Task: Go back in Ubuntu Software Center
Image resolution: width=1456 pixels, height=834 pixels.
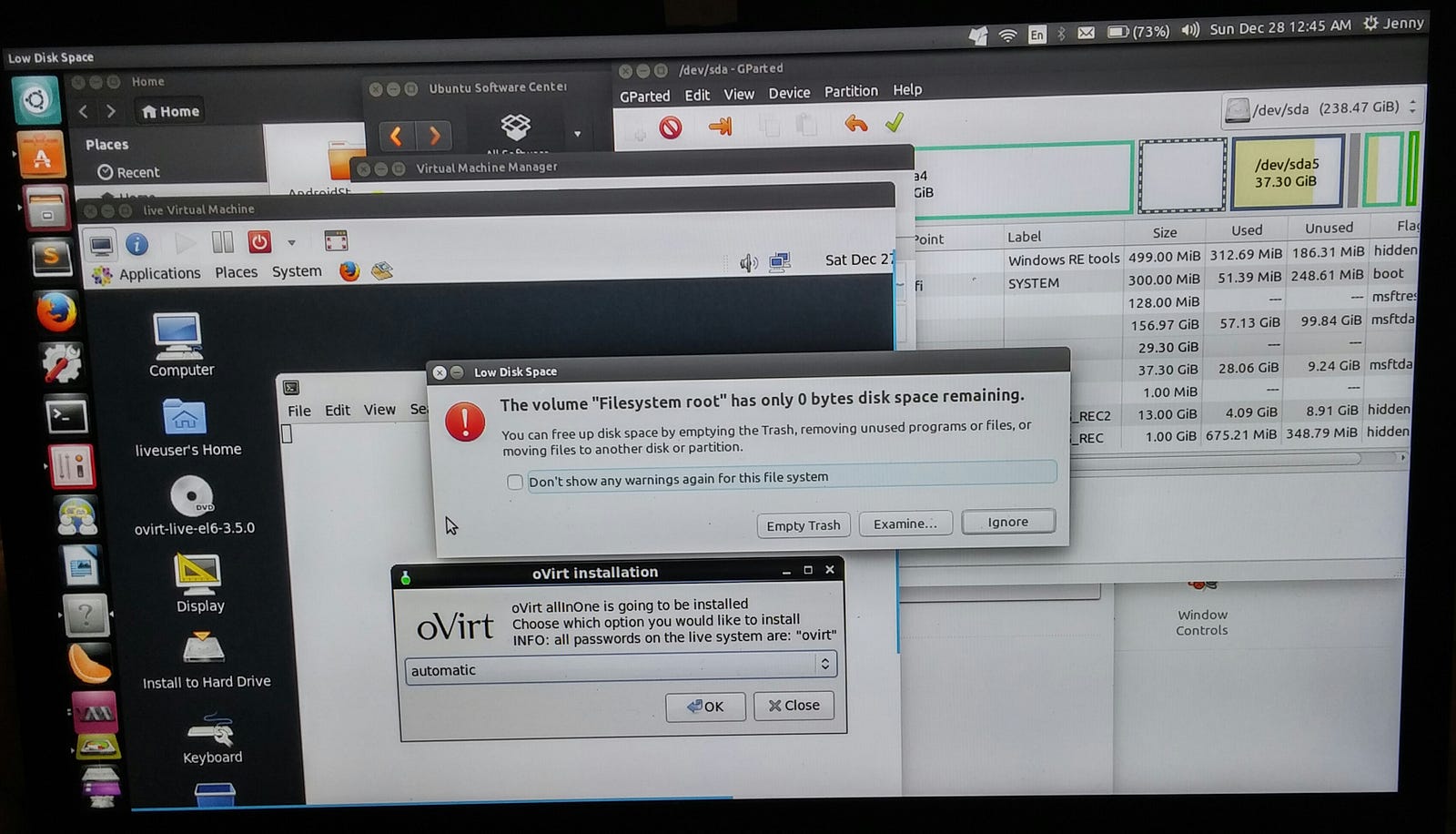Action: coord(397,137)
